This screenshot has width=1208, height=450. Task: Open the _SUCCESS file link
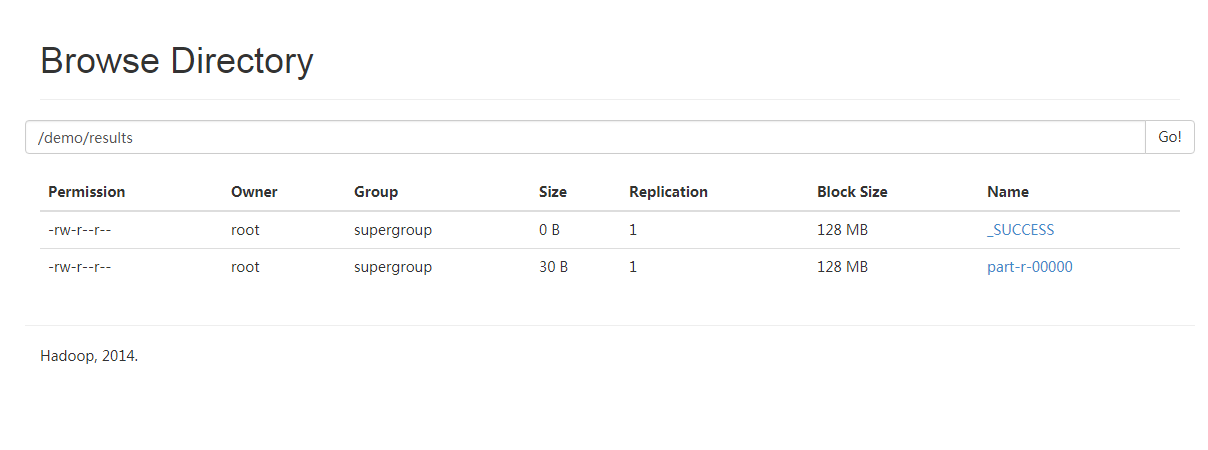[1020, 230]
